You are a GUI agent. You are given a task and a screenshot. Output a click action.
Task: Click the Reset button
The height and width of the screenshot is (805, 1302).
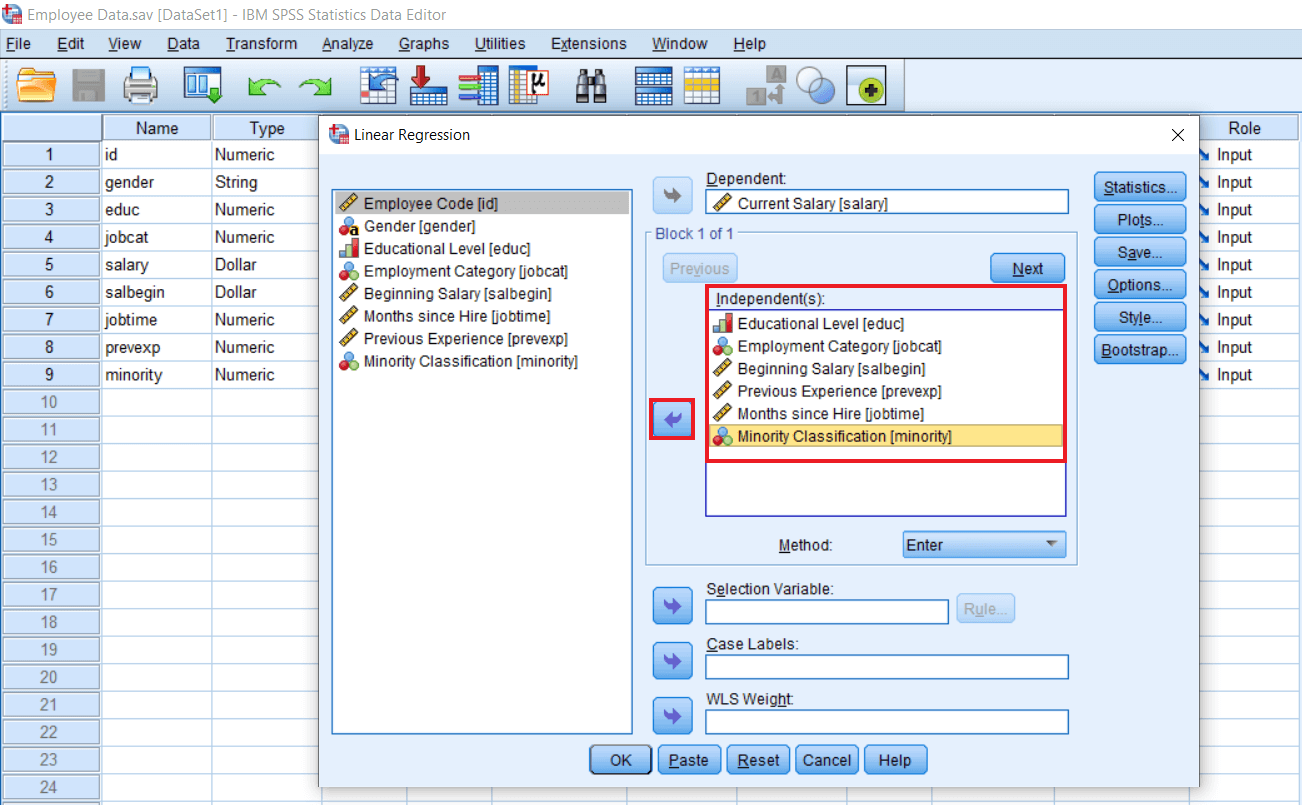point(758,760)
